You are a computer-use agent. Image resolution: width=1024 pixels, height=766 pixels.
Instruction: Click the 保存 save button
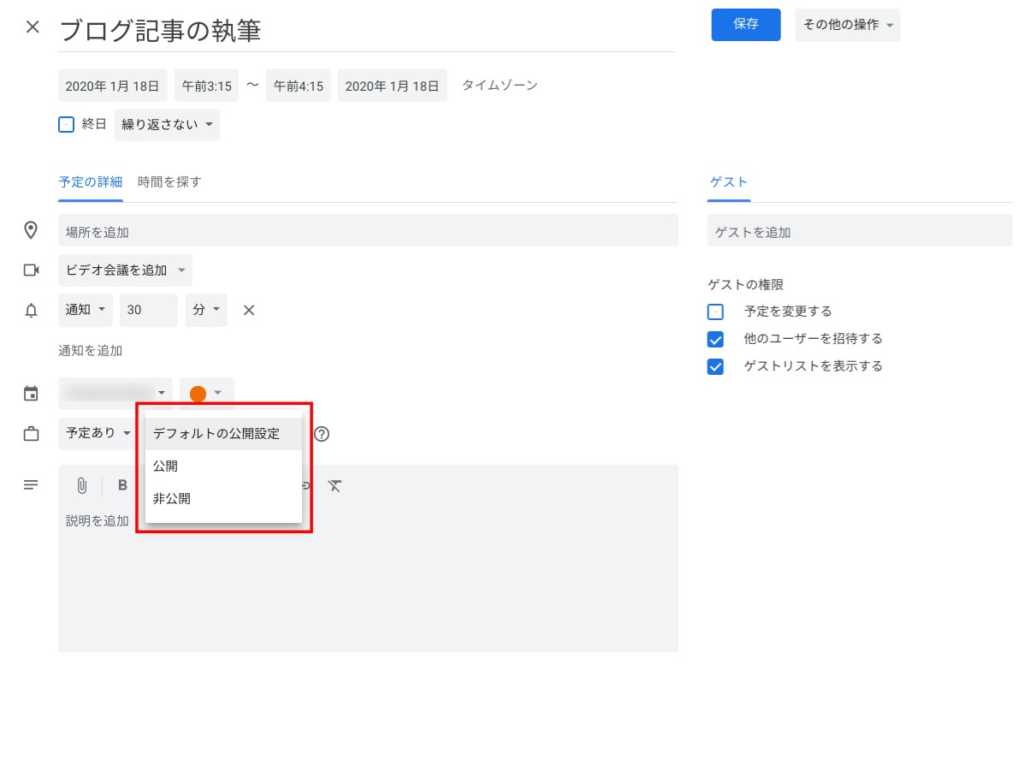(745, 26)
